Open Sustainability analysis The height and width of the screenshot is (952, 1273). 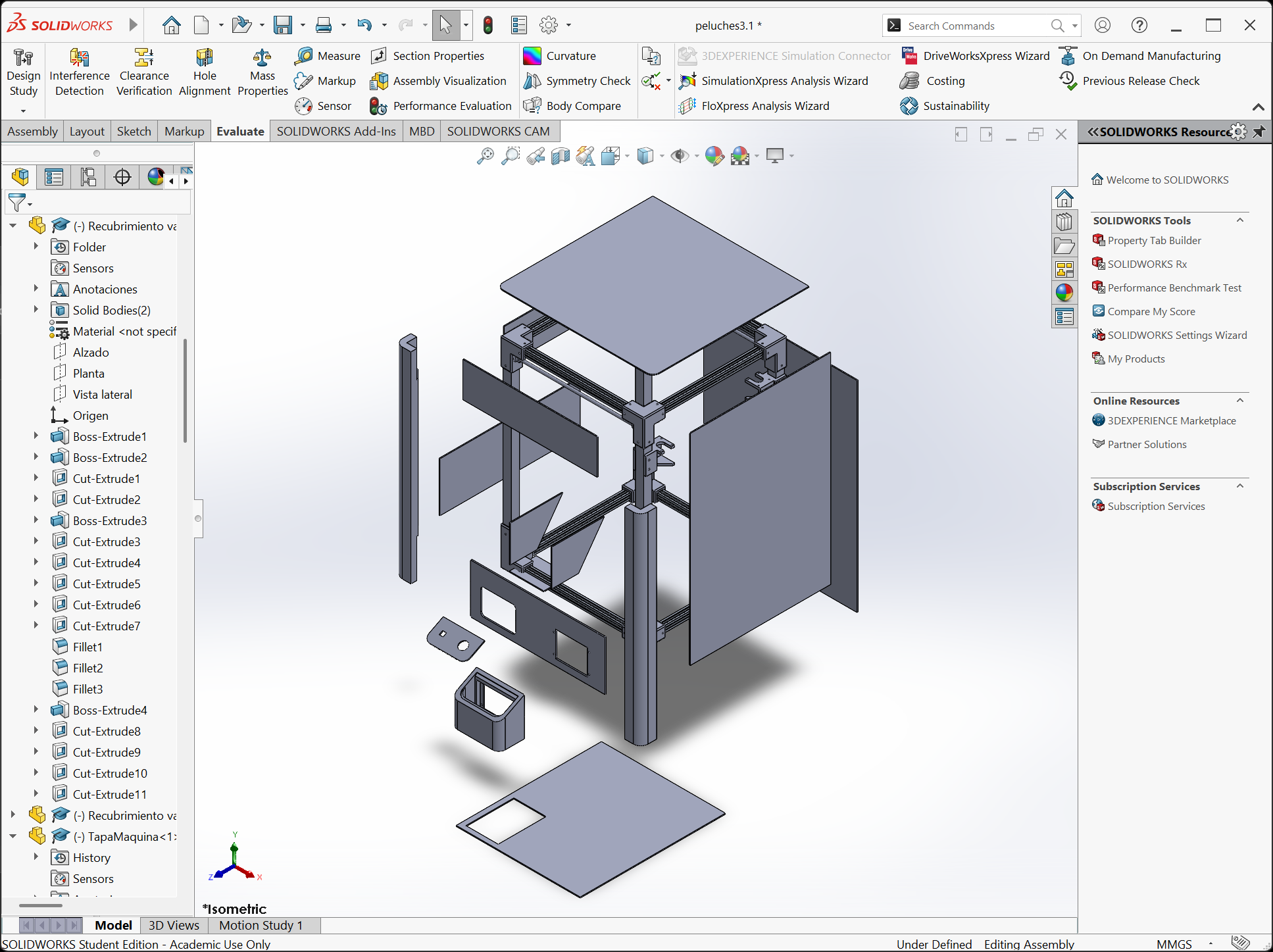(x=945, y=106)
